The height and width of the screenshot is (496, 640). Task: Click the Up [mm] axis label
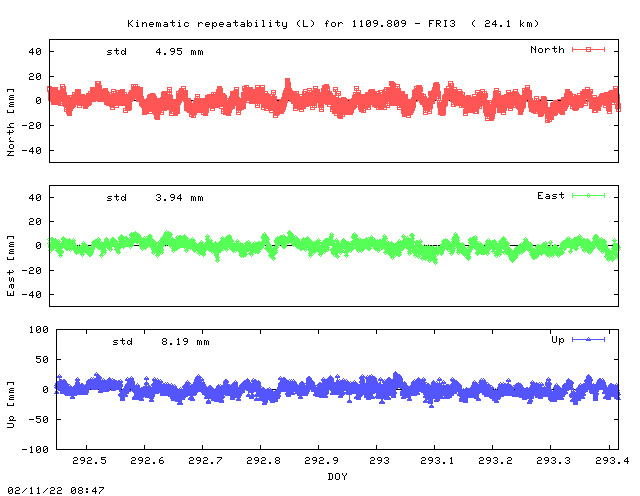point(11,405)
